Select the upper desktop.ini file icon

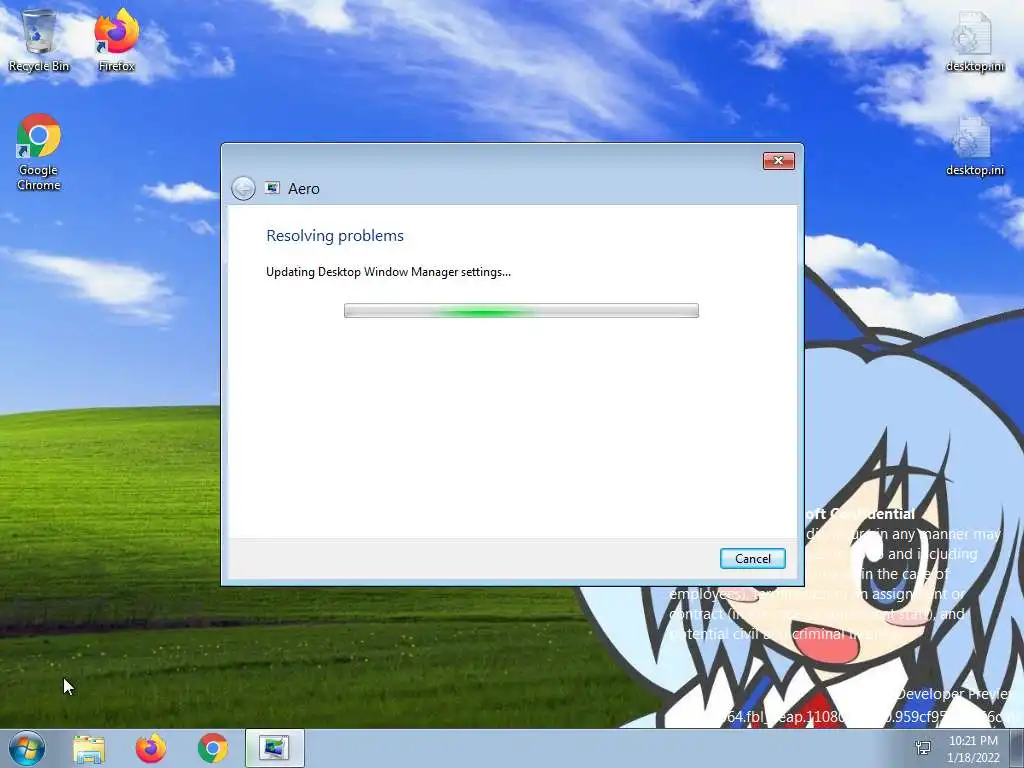pos(974,40)
